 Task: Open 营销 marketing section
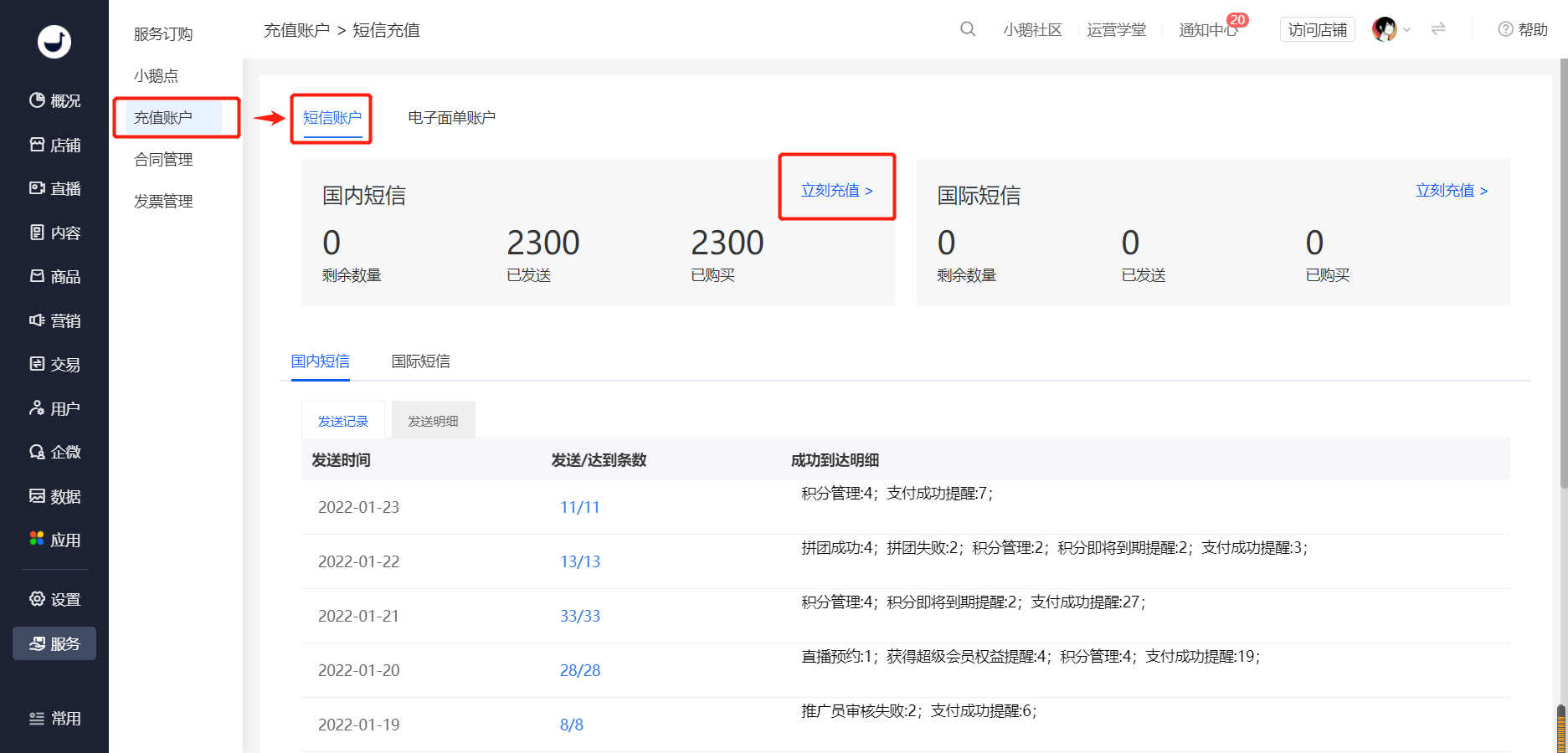click(x=54, y=320)
